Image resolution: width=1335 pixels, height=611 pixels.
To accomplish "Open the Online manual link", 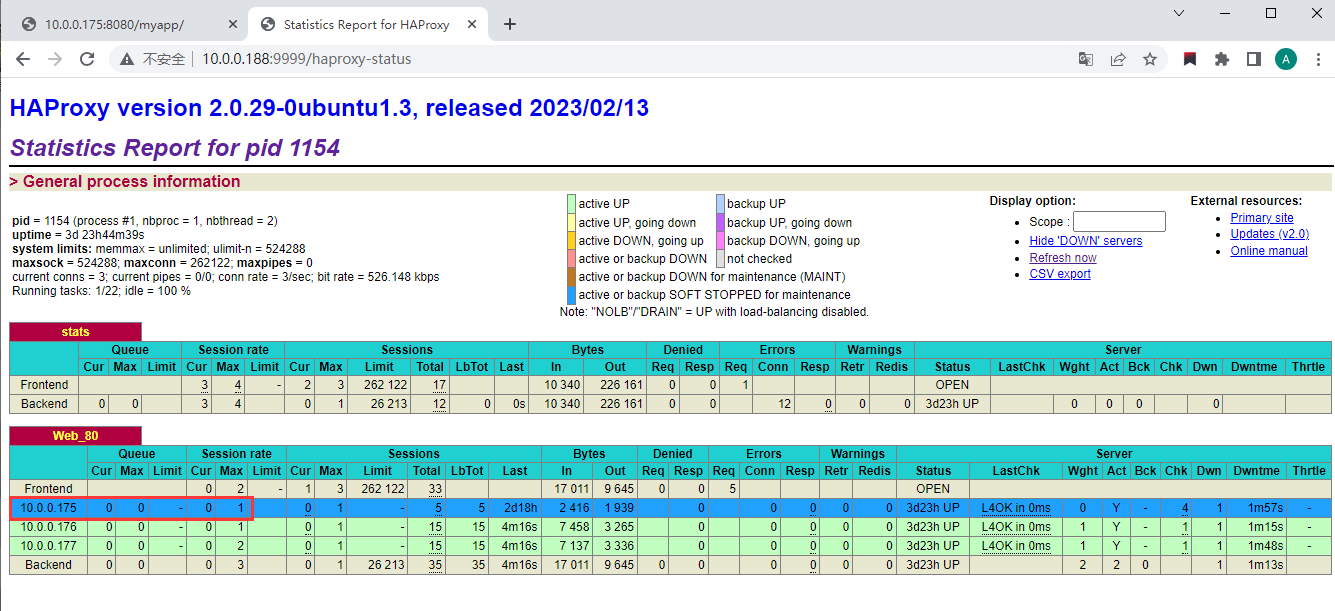I will [1269, 251].
